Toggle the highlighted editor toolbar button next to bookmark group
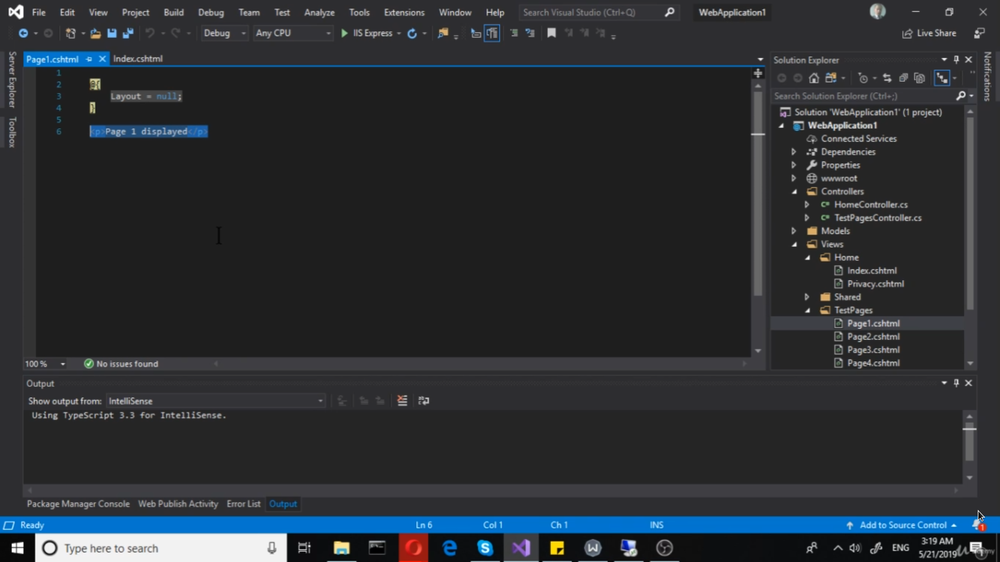Viewport: 1000px width, 562px height. 492,33
